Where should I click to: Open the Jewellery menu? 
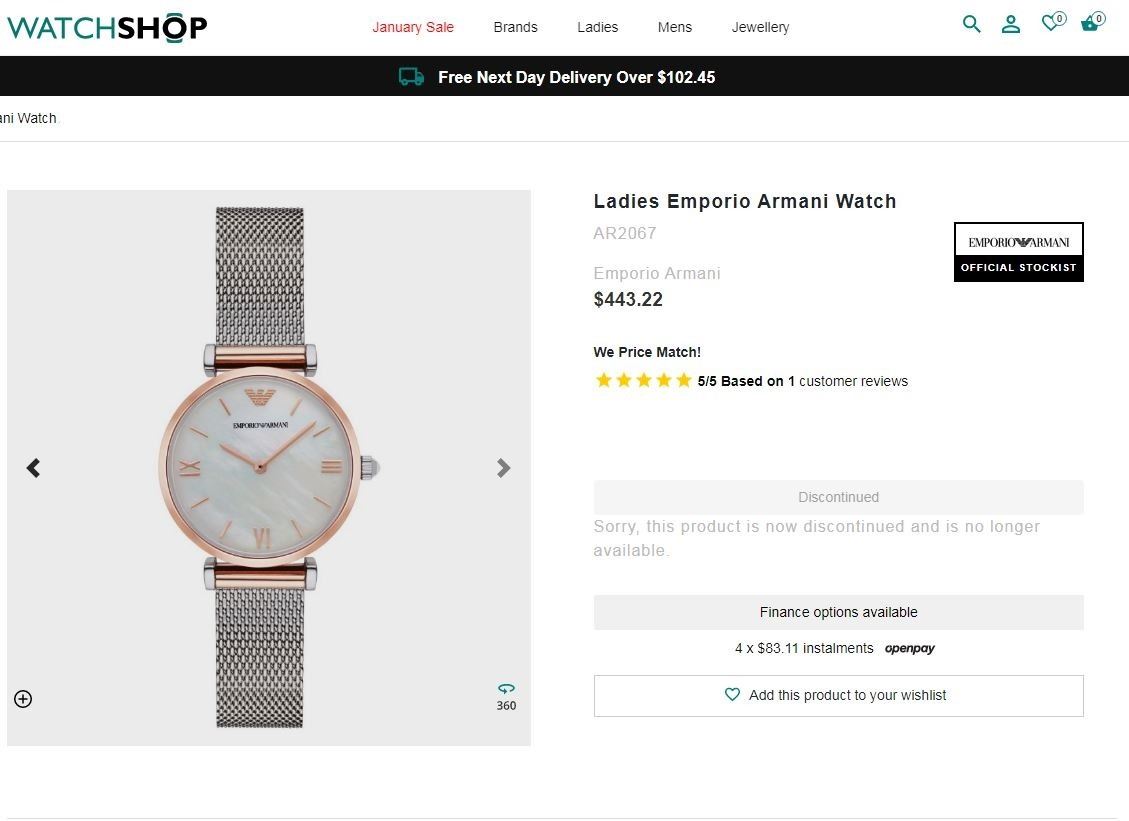coord(760,27)
